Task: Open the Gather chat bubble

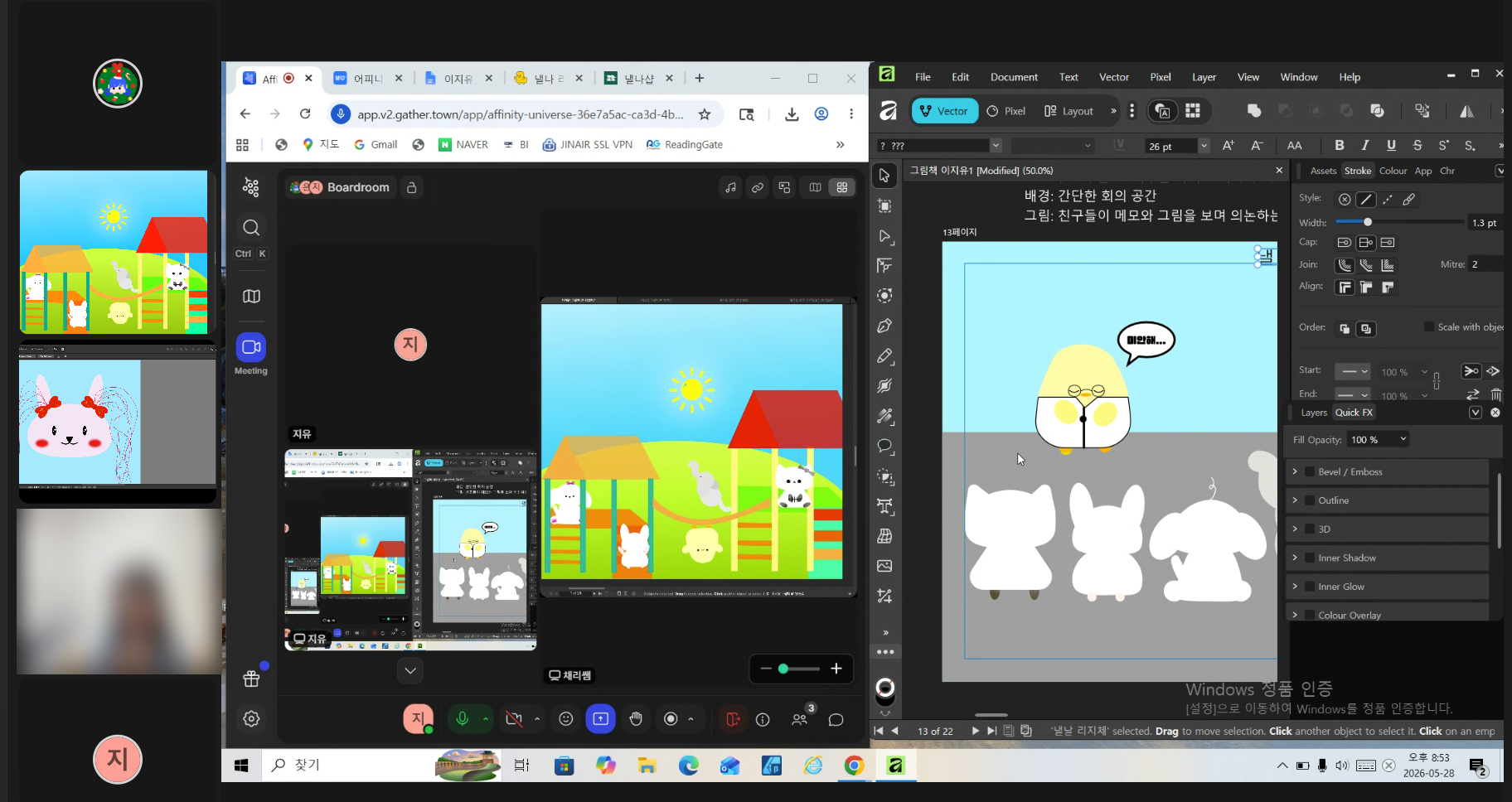Action: (836, 719)
